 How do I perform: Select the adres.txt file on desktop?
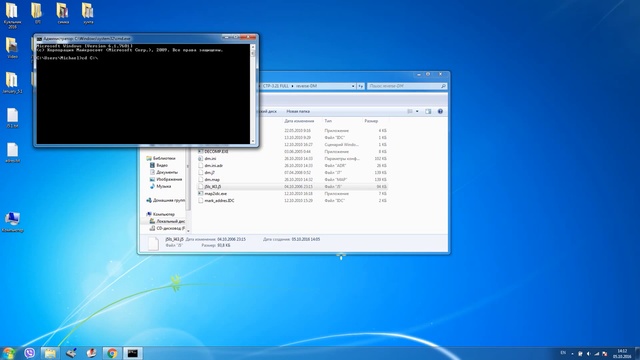click(x=12, y=153)
